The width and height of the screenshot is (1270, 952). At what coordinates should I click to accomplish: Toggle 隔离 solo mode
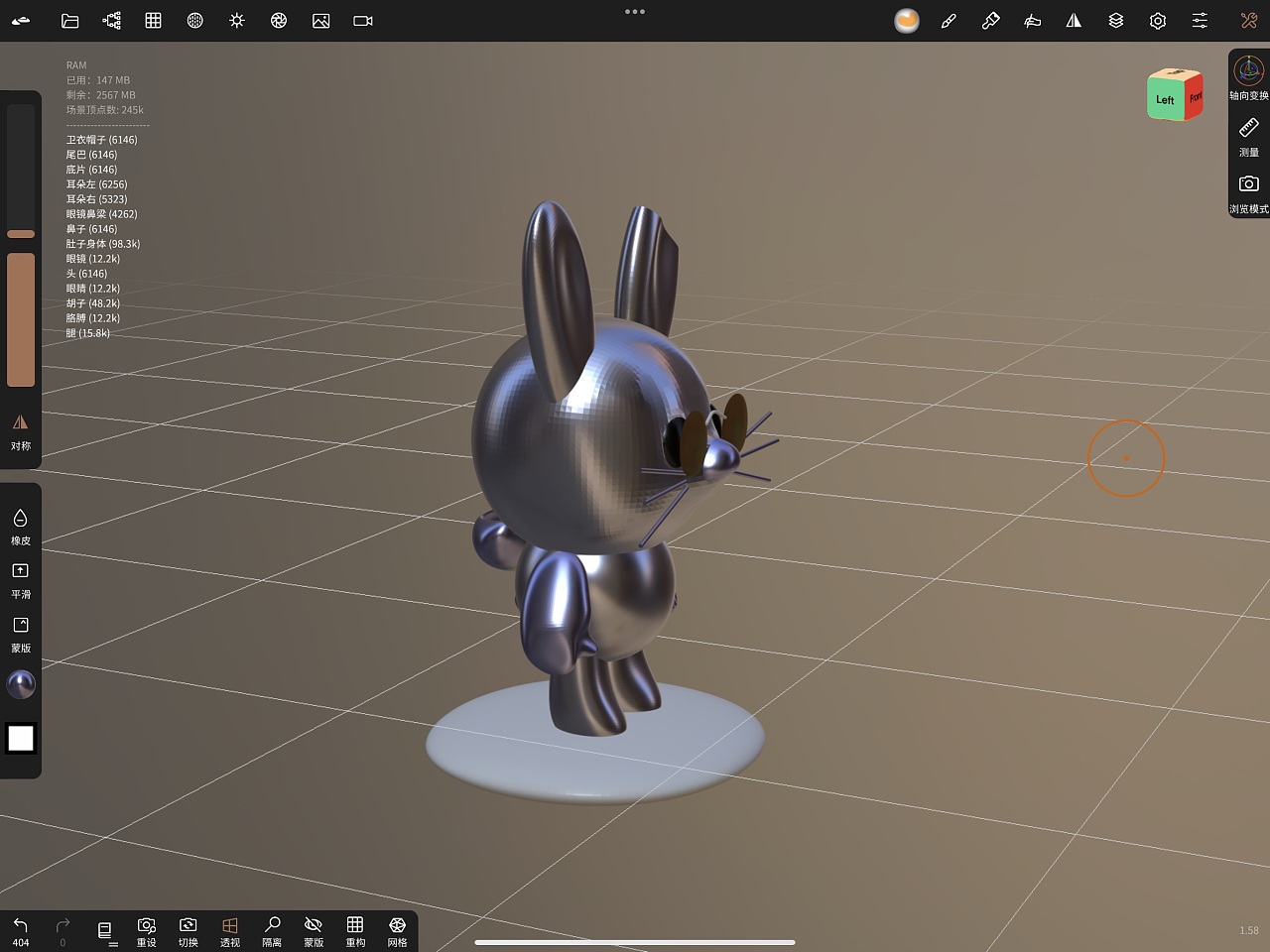point(272,931)
